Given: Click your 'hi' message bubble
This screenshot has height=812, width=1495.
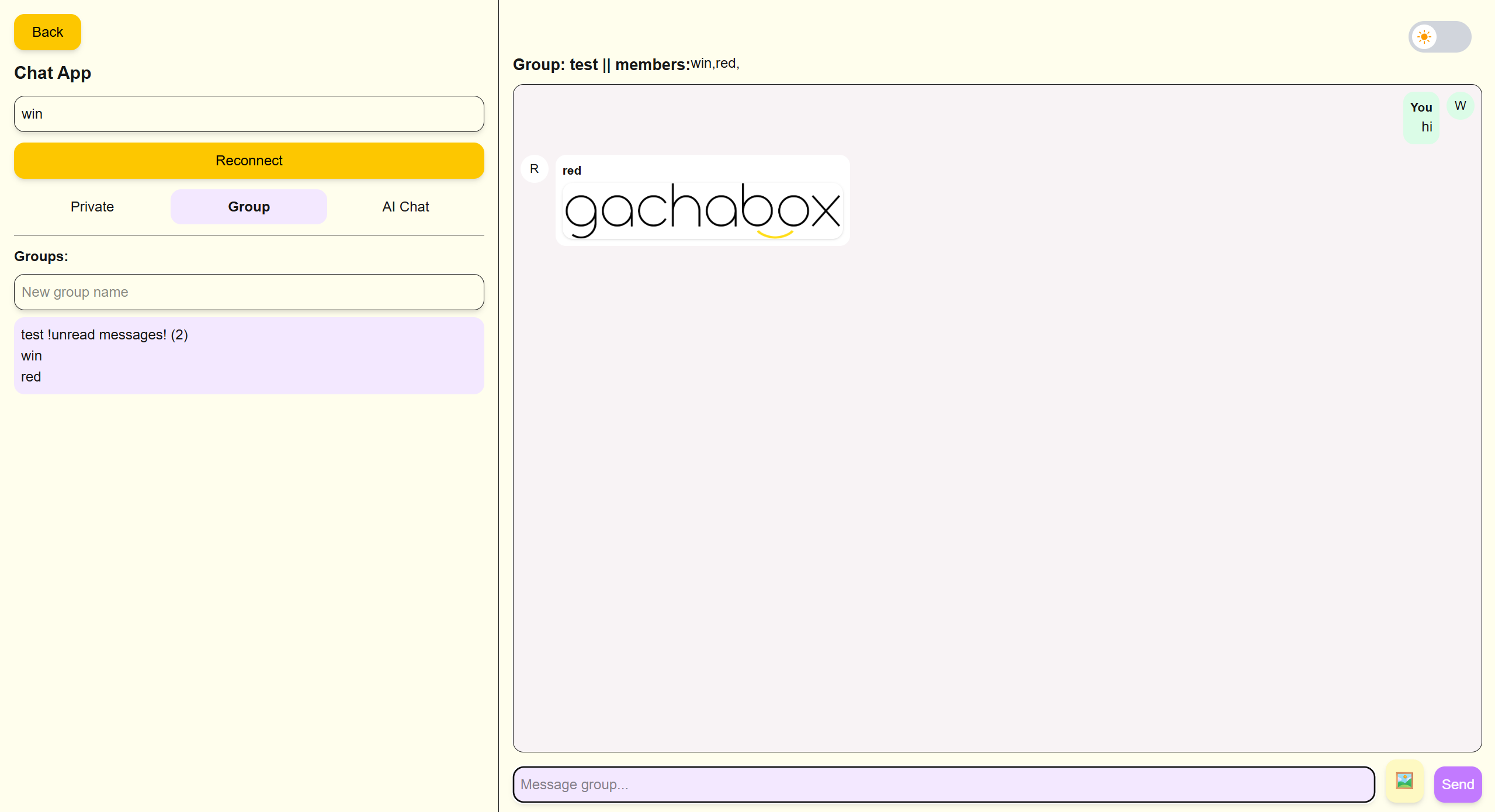Looking at the screenshot, I should pos(1421,119).
